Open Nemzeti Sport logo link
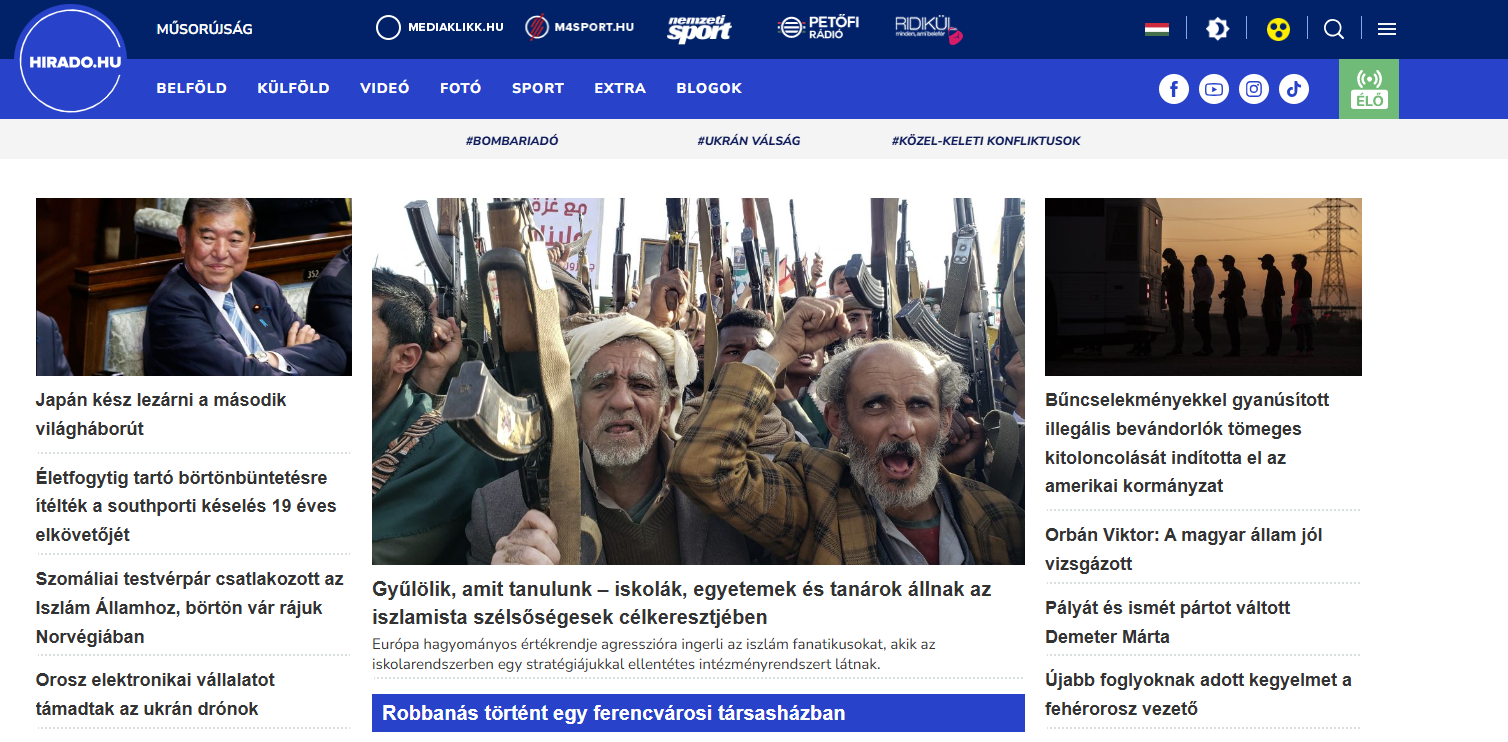Viewport: 1508px width, 742px height. coord(699,29)
